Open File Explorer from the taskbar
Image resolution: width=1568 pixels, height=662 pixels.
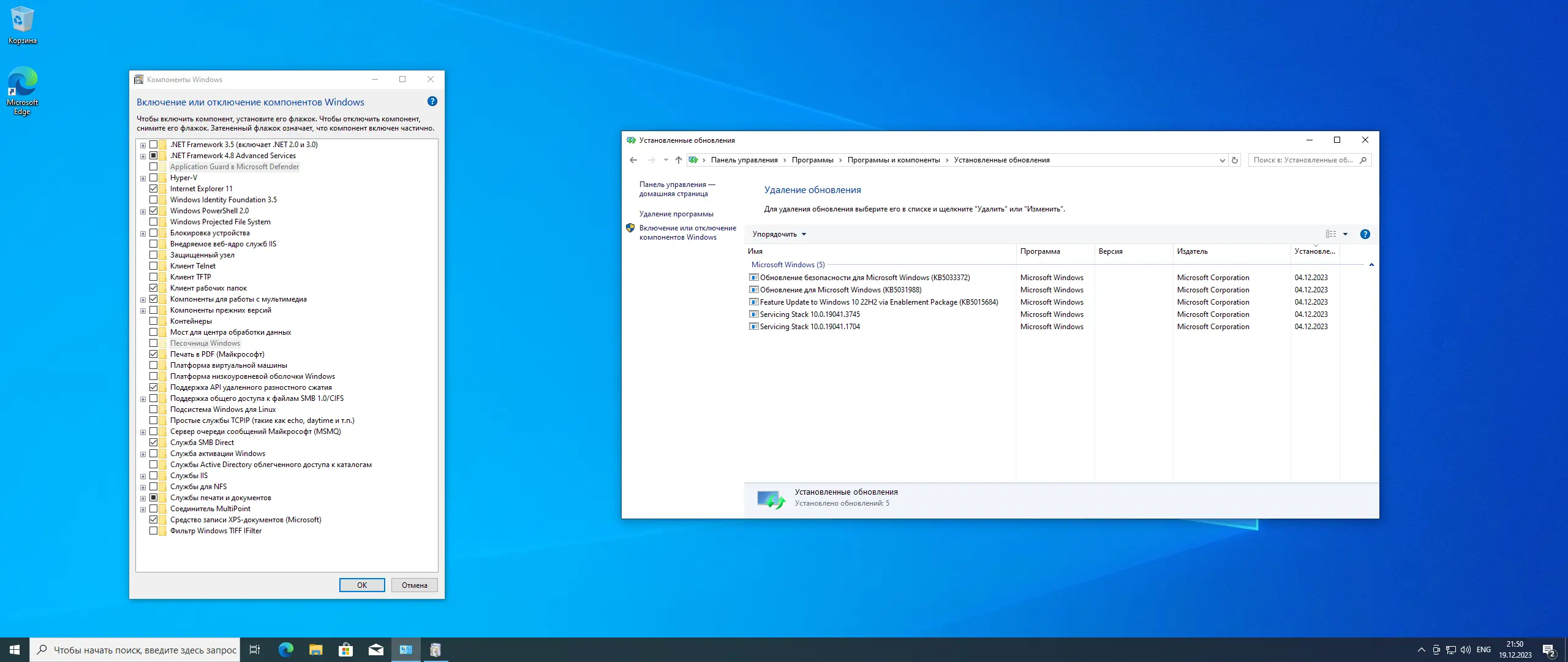click(315, 650)
